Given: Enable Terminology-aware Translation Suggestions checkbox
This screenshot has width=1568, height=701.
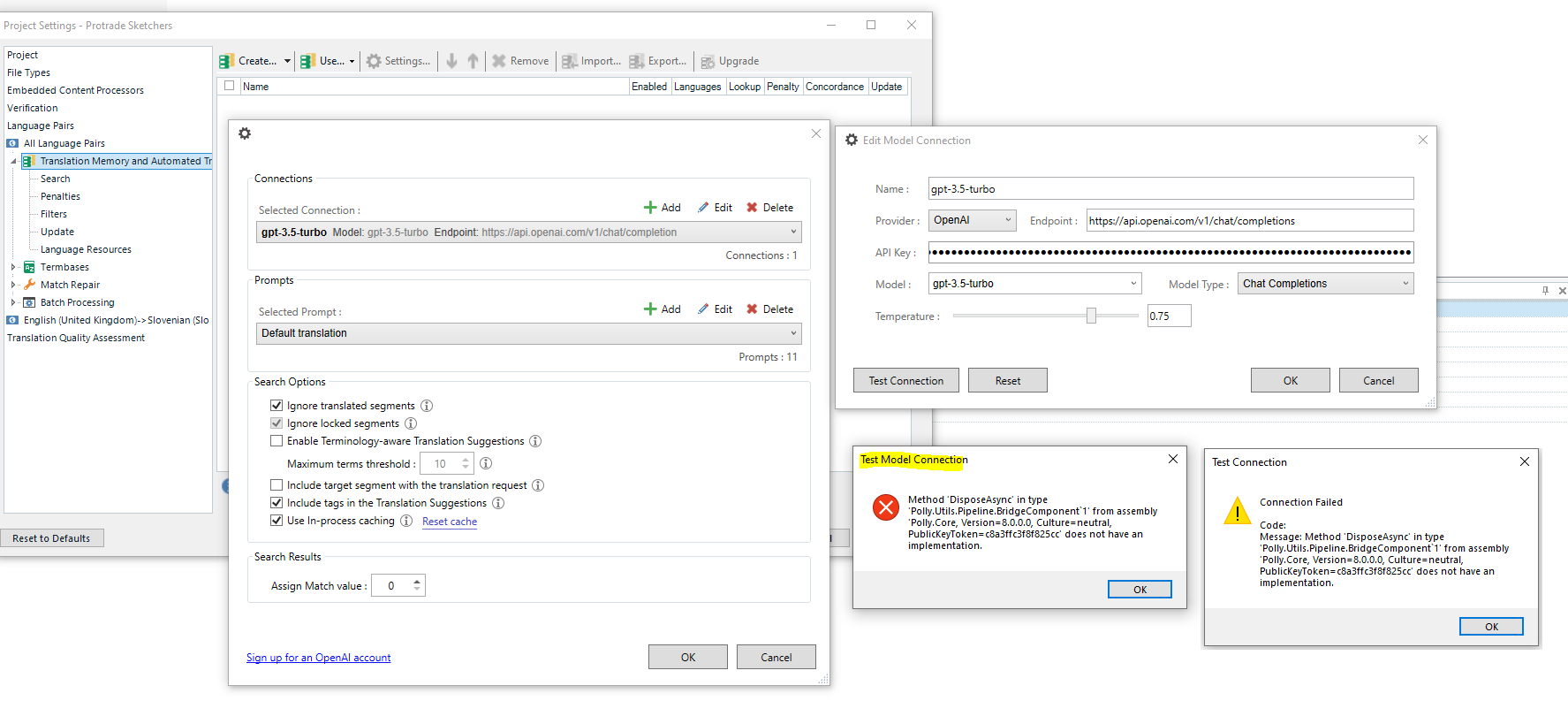Looking at the screenshot, I should (276, 441).
